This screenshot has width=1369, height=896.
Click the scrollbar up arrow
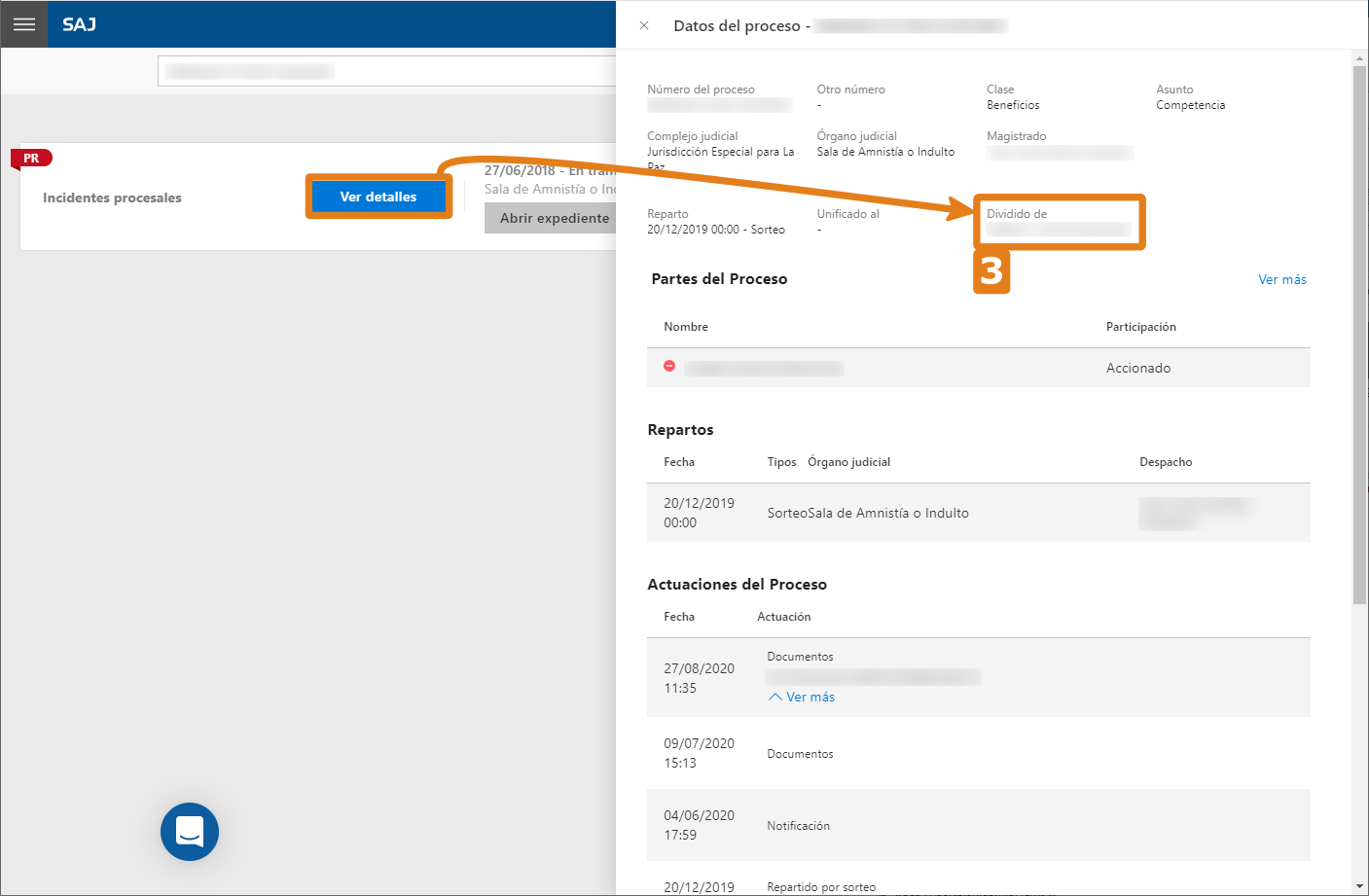tap(1359, 58)
